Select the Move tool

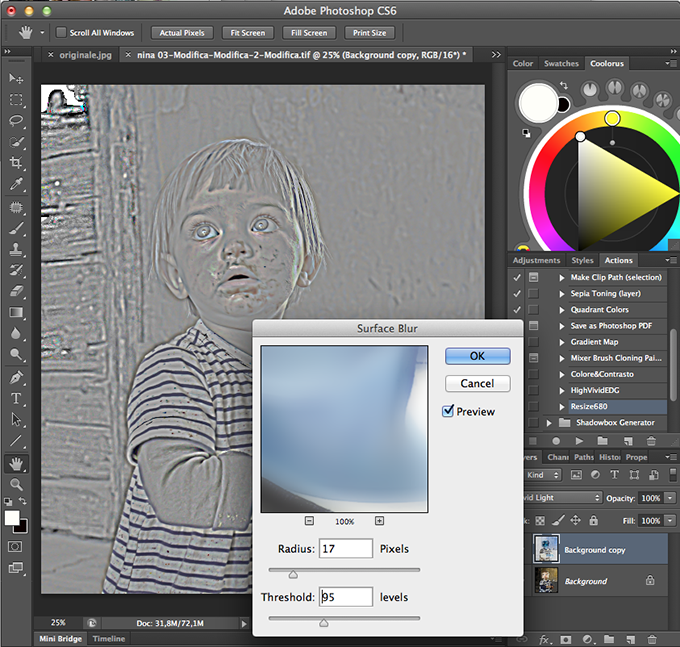(16, 78)
